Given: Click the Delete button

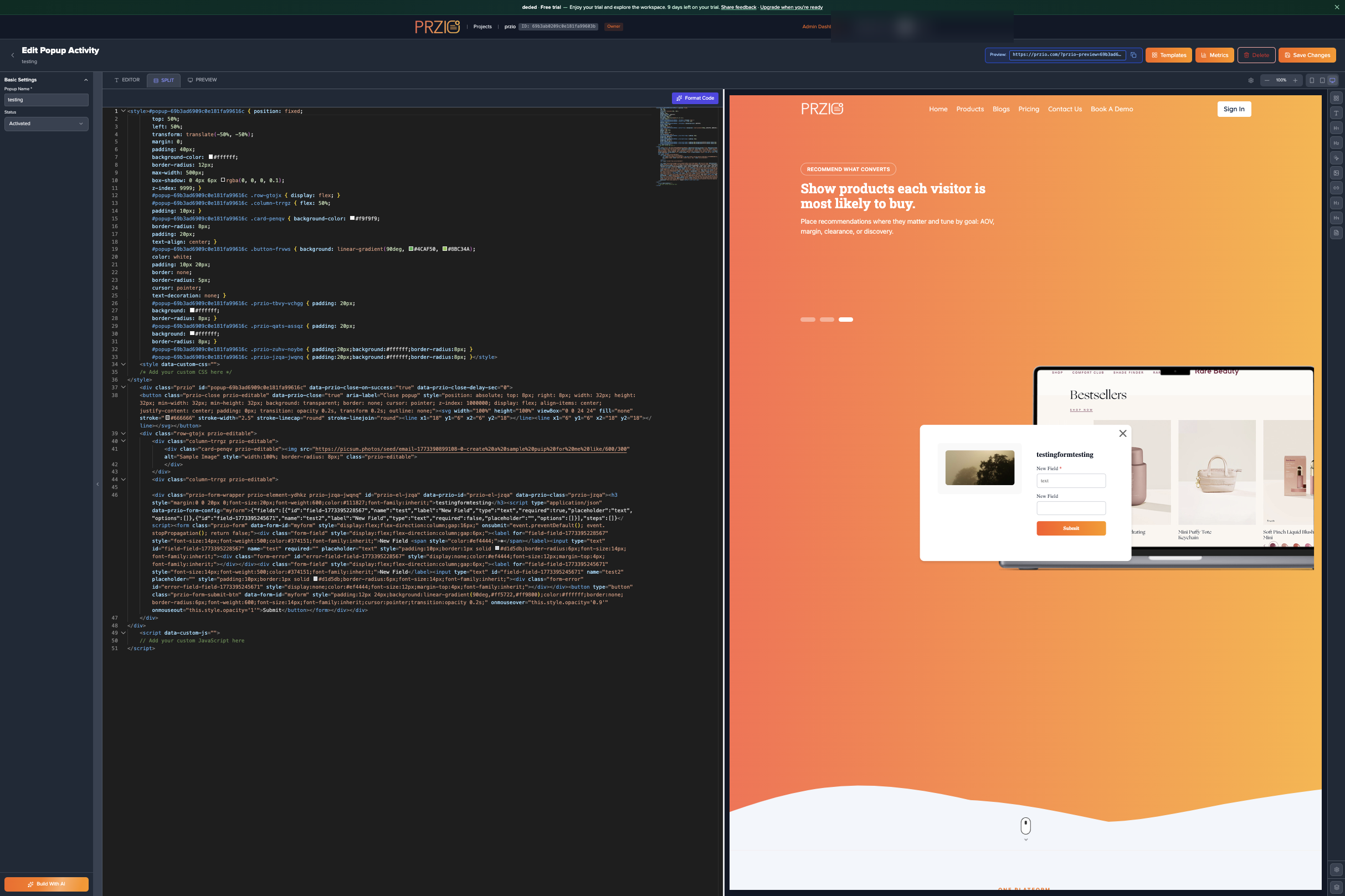Looking at the screenshot, I should 1256,55.
